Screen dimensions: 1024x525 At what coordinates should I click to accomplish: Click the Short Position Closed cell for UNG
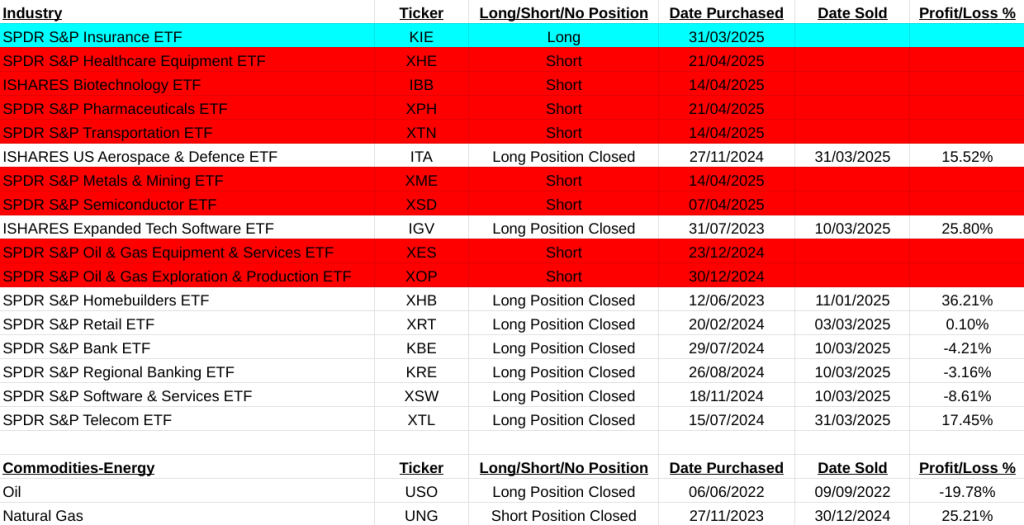[x=563, y=516]
